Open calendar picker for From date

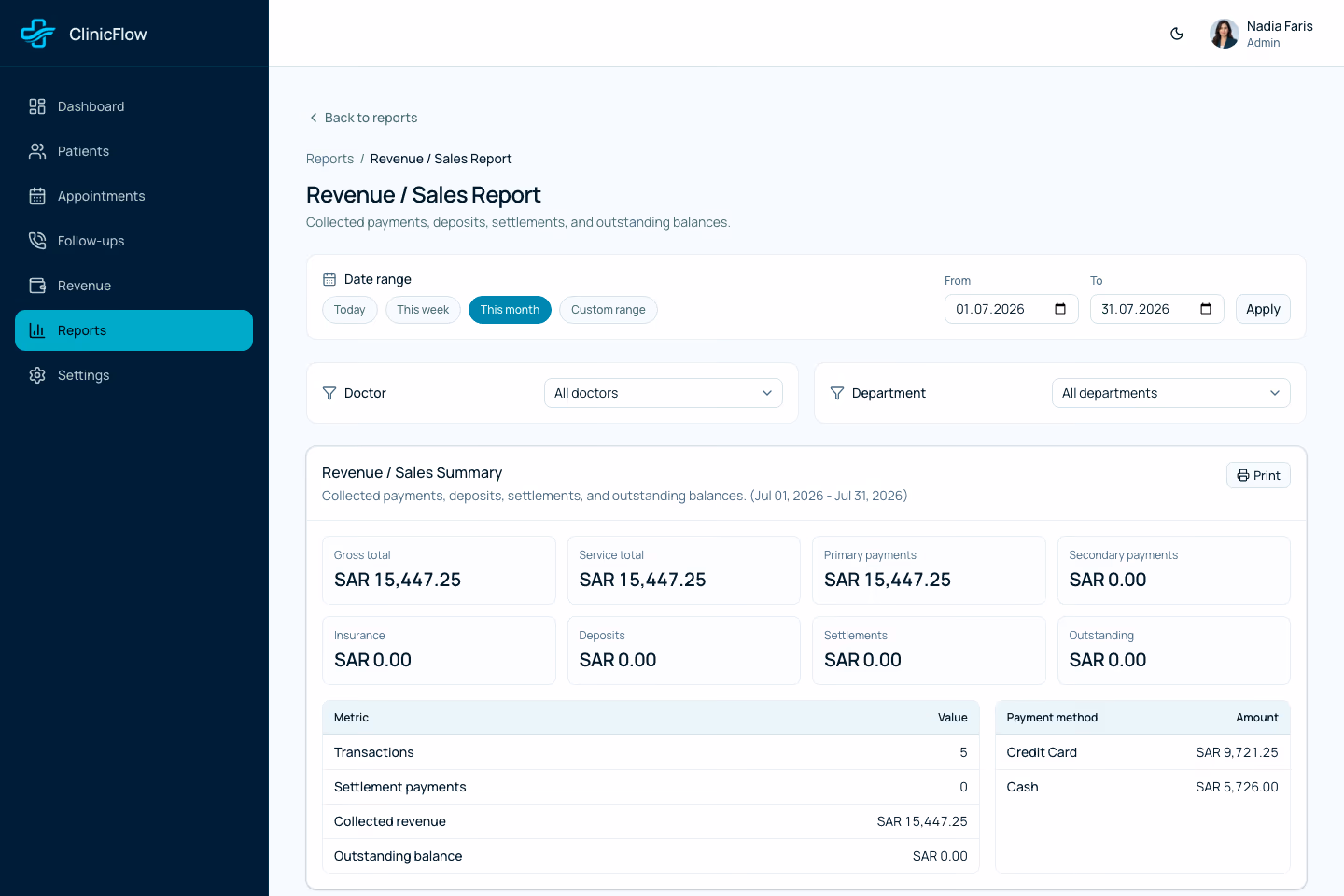point(1060,309)
